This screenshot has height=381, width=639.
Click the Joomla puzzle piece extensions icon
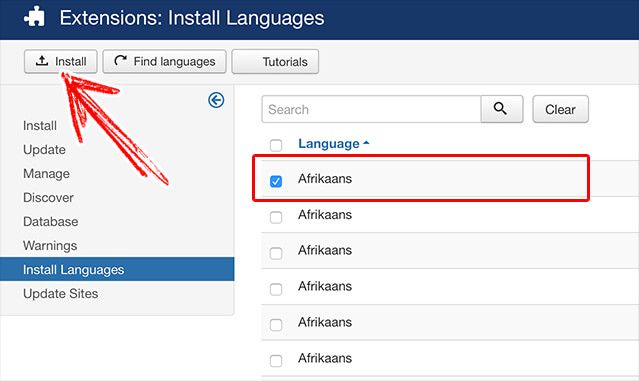34,18
